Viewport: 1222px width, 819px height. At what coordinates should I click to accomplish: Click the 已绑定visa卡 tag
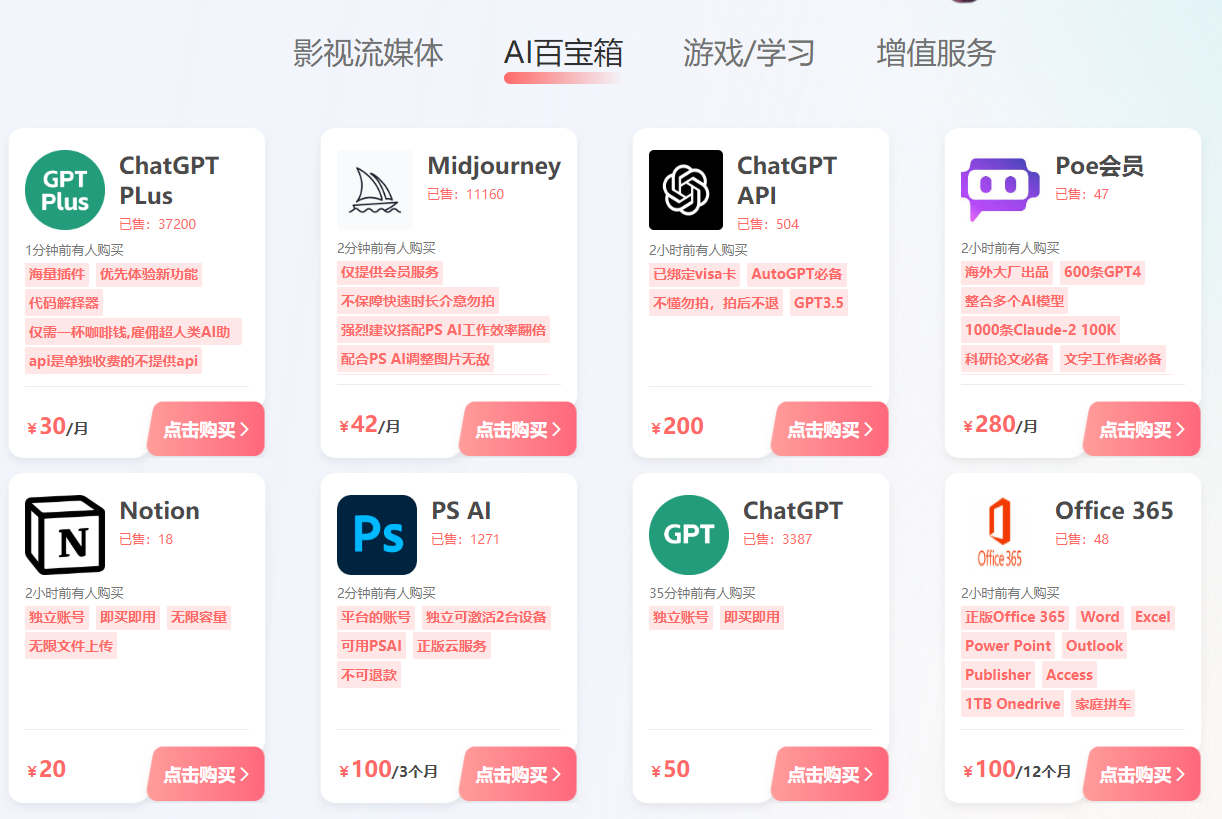[x=695, y=274]
